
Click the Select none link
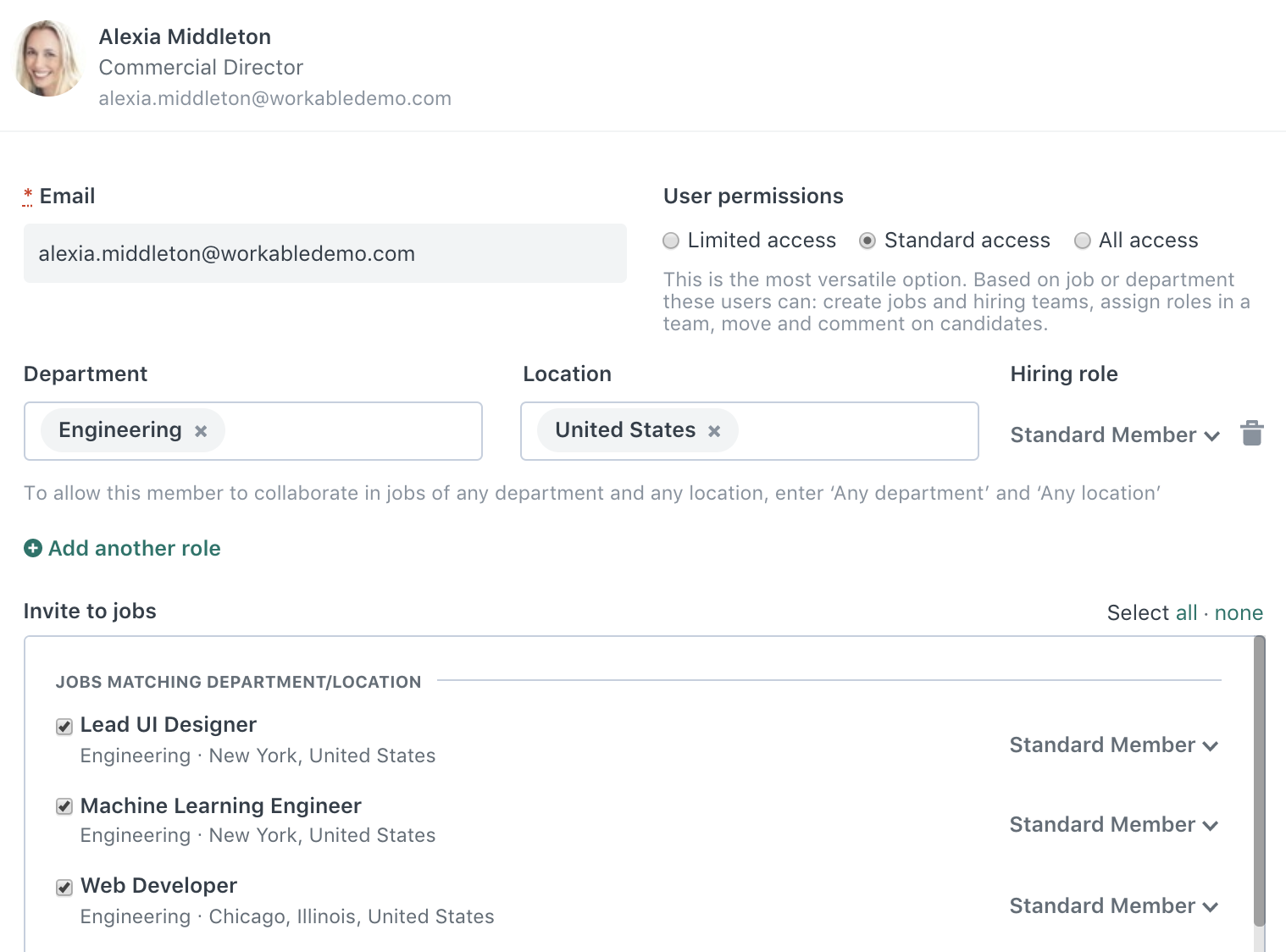pos(1239,612)
